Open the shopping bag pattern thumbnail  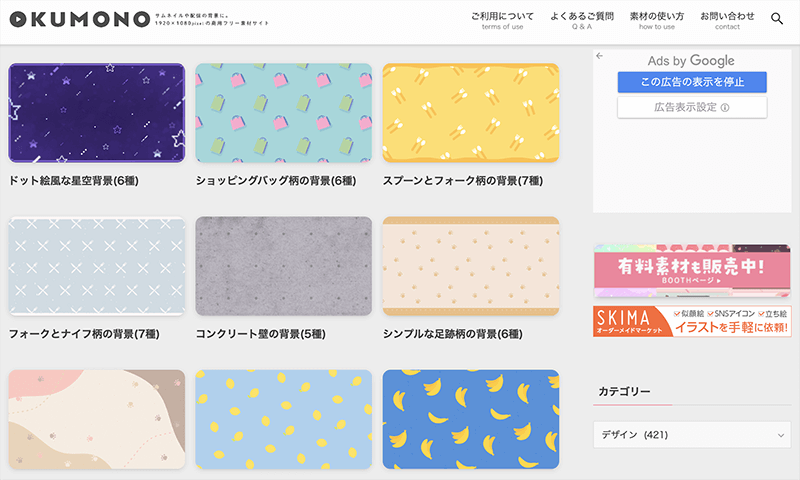coord(284,113)
